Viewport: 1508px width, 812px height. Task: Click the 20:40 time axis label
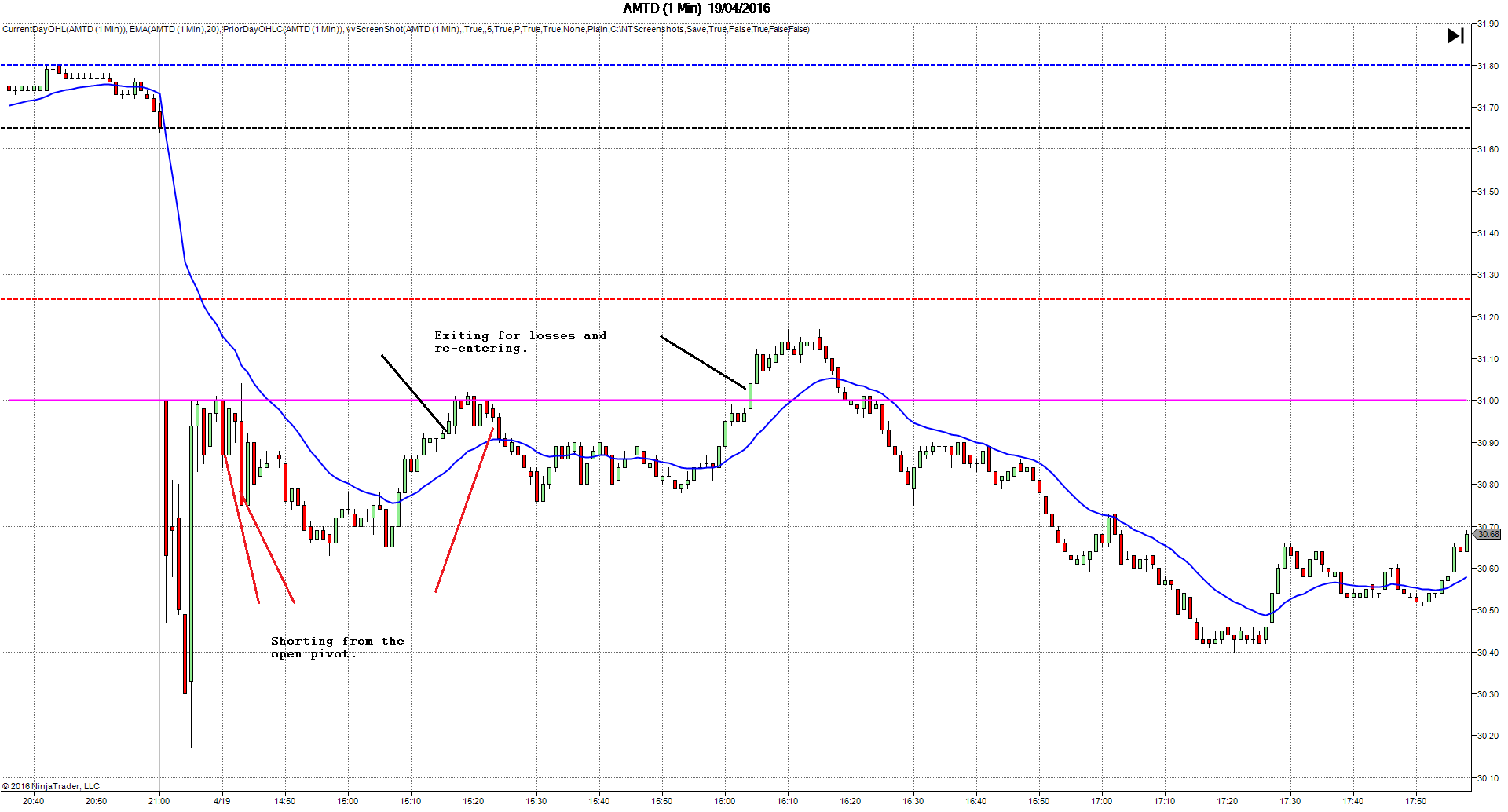[34, 801]
